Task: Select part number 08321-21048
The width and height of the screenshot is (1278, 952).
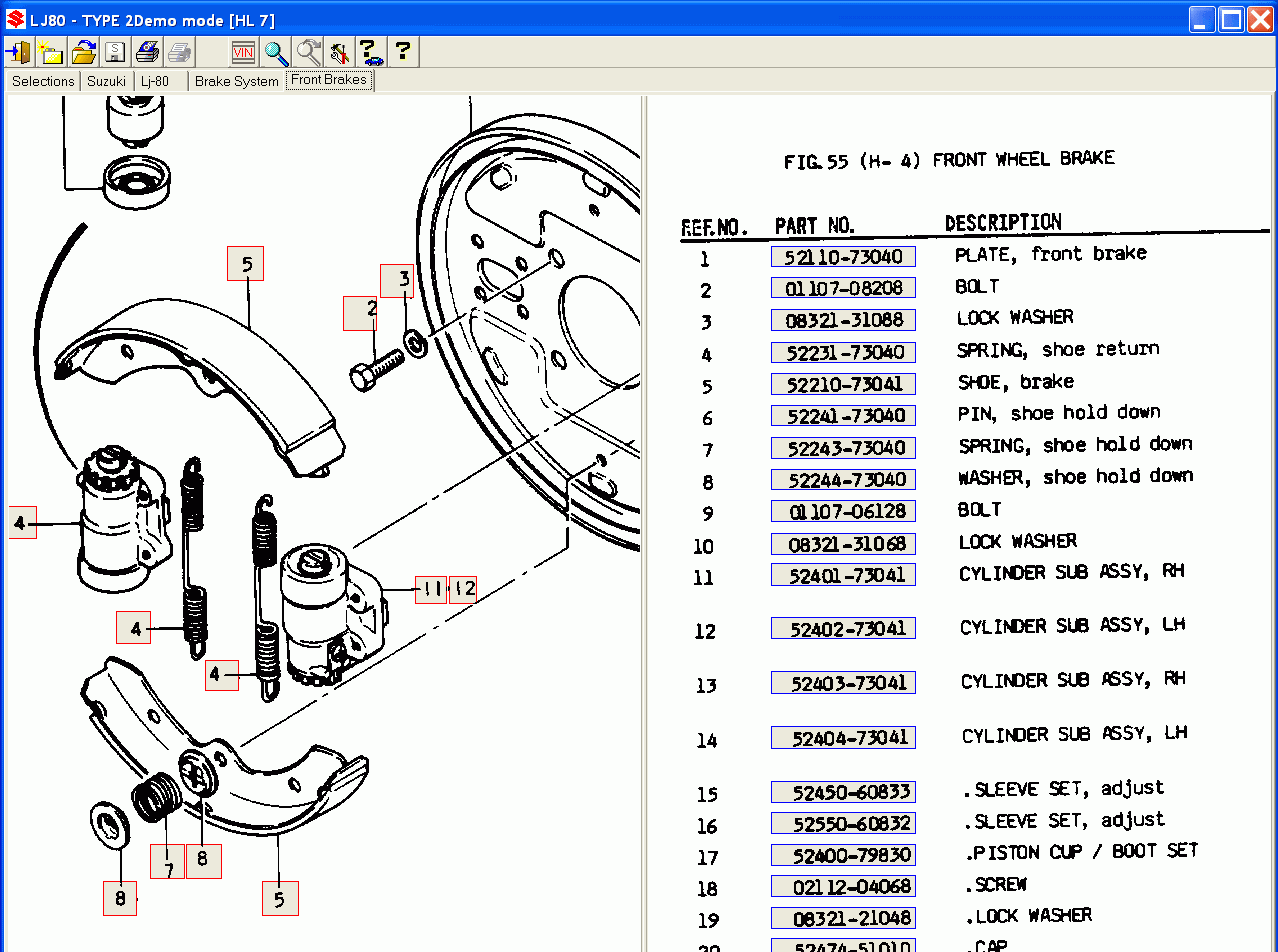Action: click(x=843, y=918)
